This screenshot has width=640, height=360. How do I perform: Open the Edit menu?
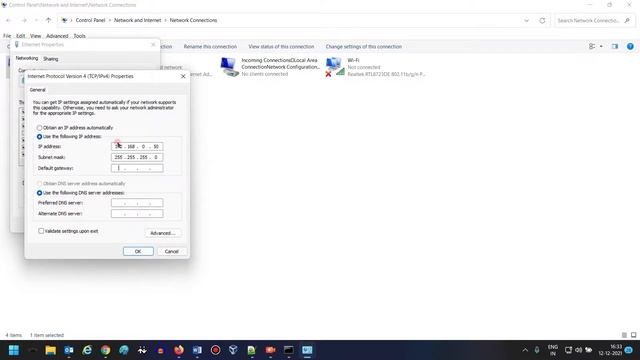tap(21, 36)
